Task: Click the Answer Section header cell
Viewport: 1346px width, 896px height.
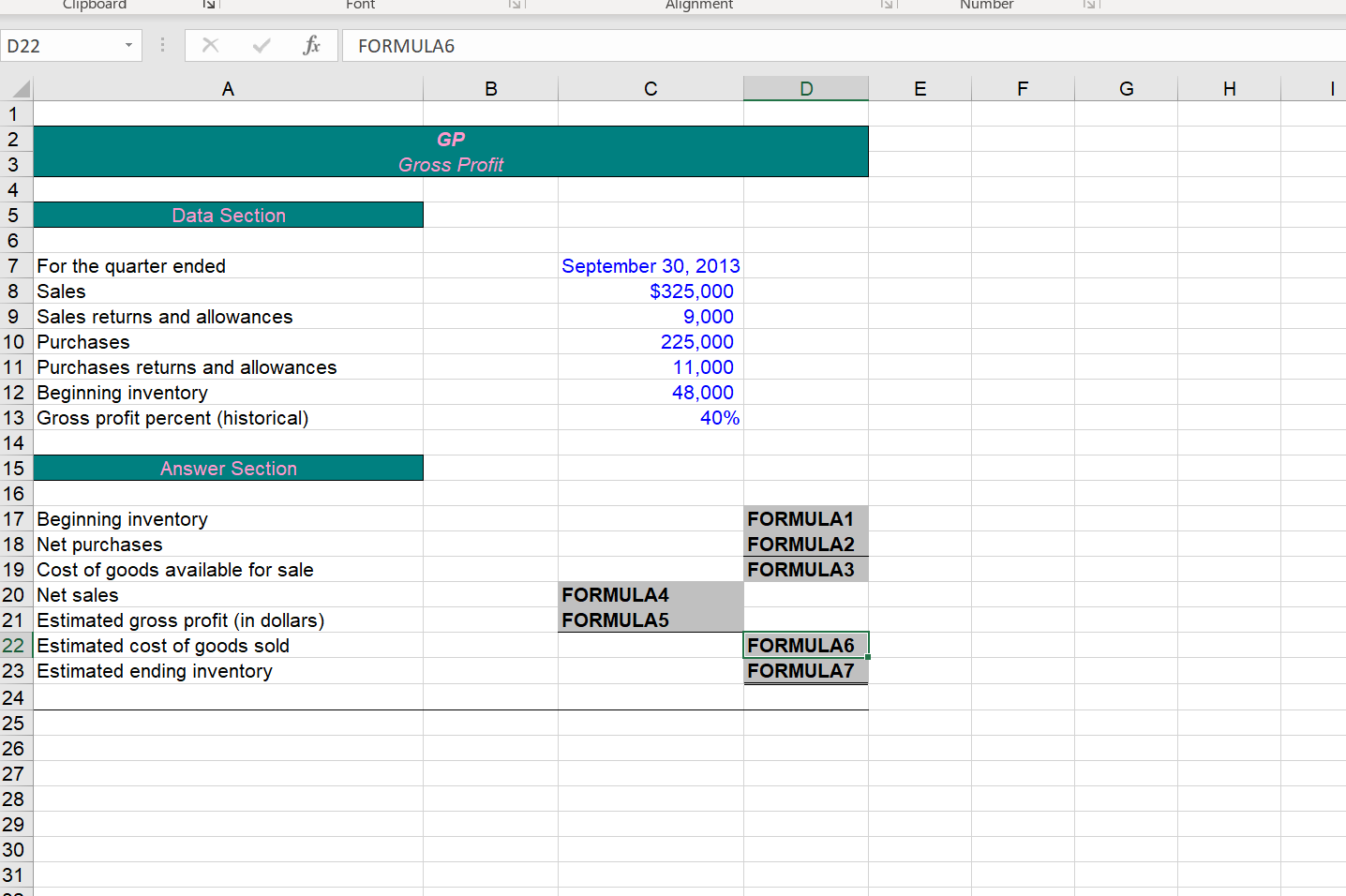Action: (228, 468)
